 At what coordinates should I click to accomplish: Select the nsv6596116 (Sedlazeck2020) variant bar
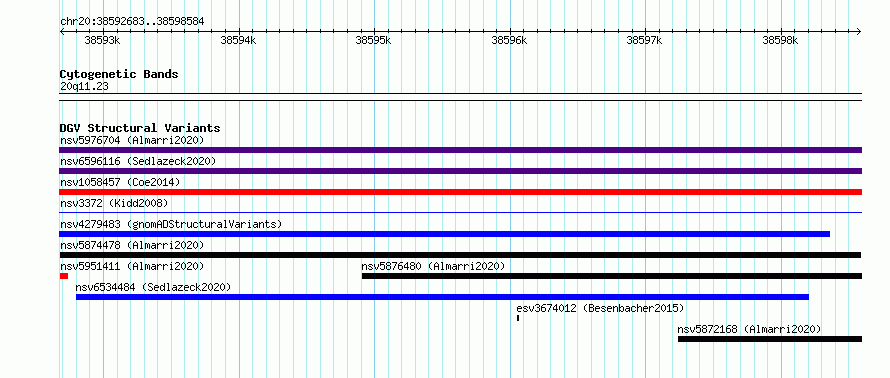coord(460,171)
